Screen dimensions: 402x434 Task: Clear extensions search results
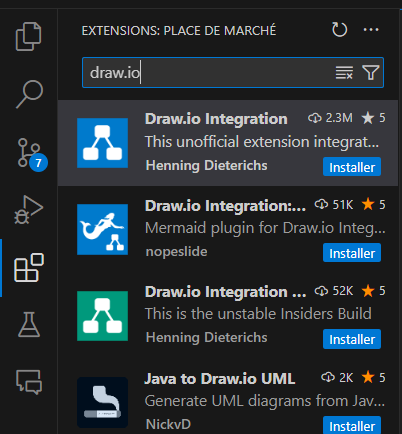tap(344, 72)
